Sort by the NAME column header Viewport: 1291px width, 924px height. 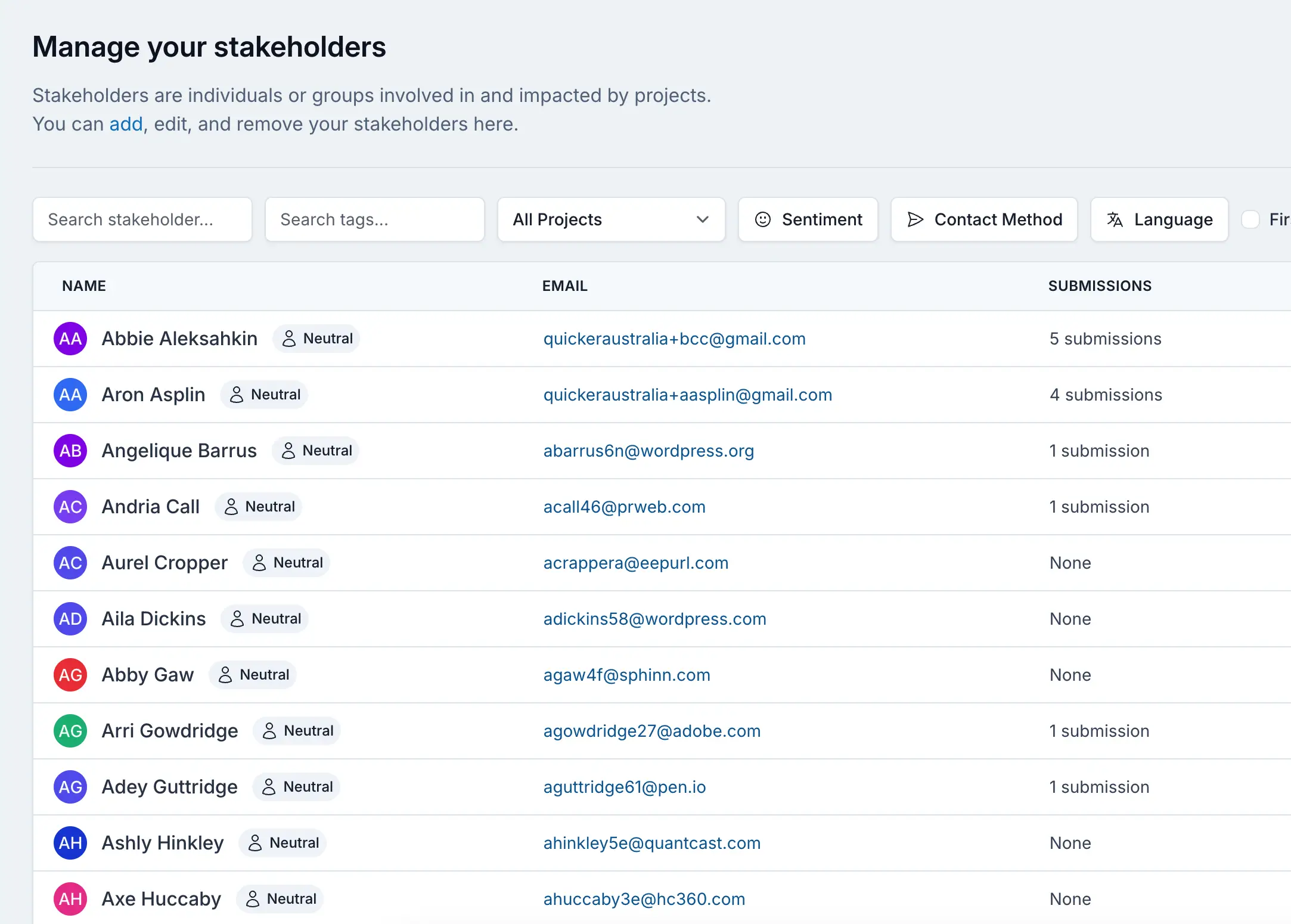(x=84, y=286)
